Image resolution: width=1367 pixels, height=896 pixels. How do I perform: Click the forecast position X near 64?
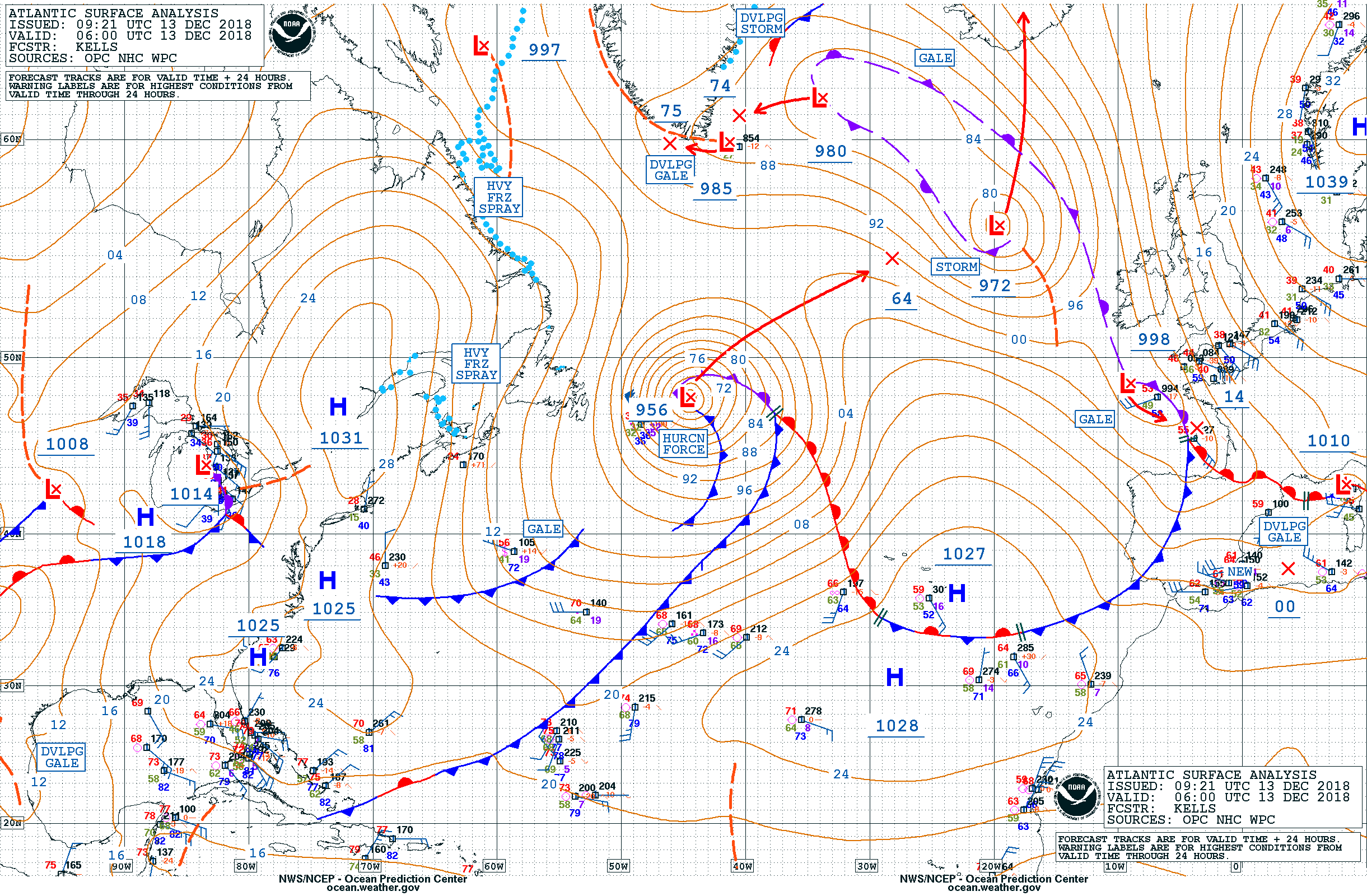tap(892, 259)
